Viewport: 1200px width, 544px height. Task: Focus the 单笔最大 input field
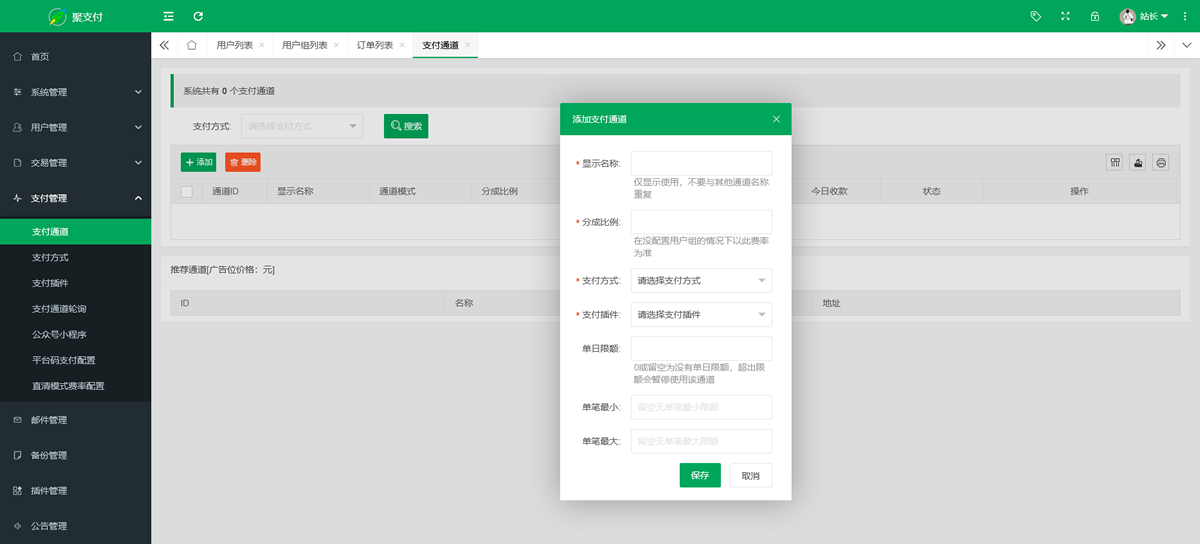coord(701,441)
